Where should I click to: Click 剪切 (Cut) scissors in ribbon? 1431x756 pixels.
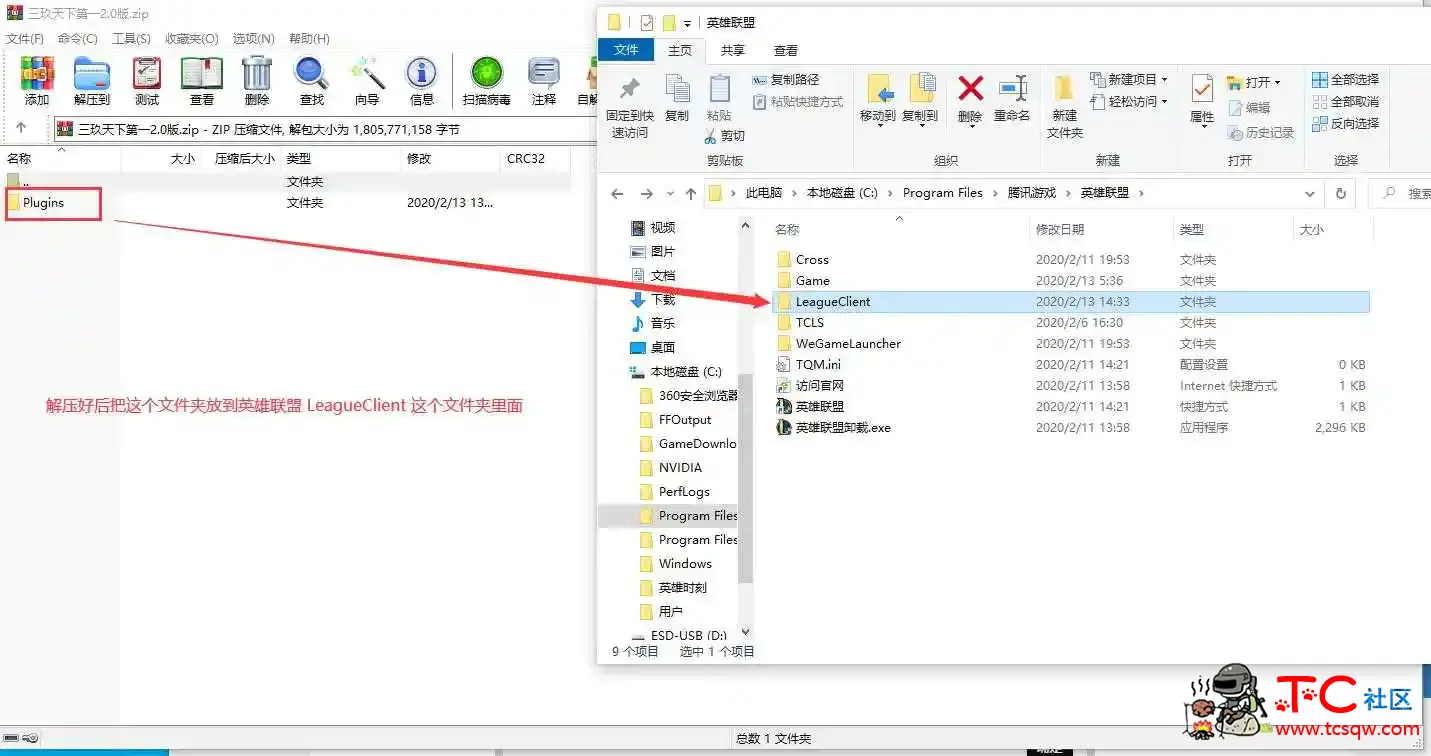click(x=725, y=136)
